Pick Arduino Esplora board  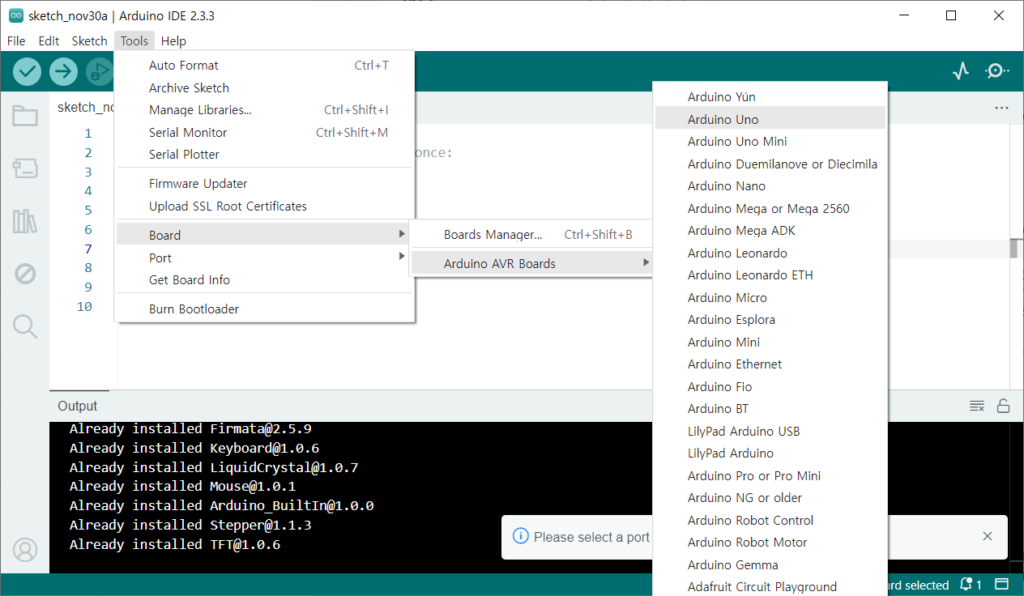point(770,320)
